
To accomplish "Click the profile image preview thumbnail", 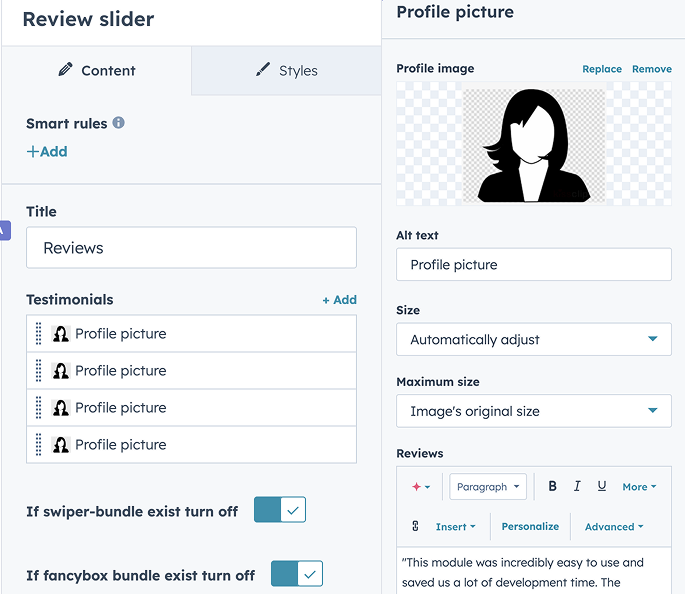I will [534, 144].
